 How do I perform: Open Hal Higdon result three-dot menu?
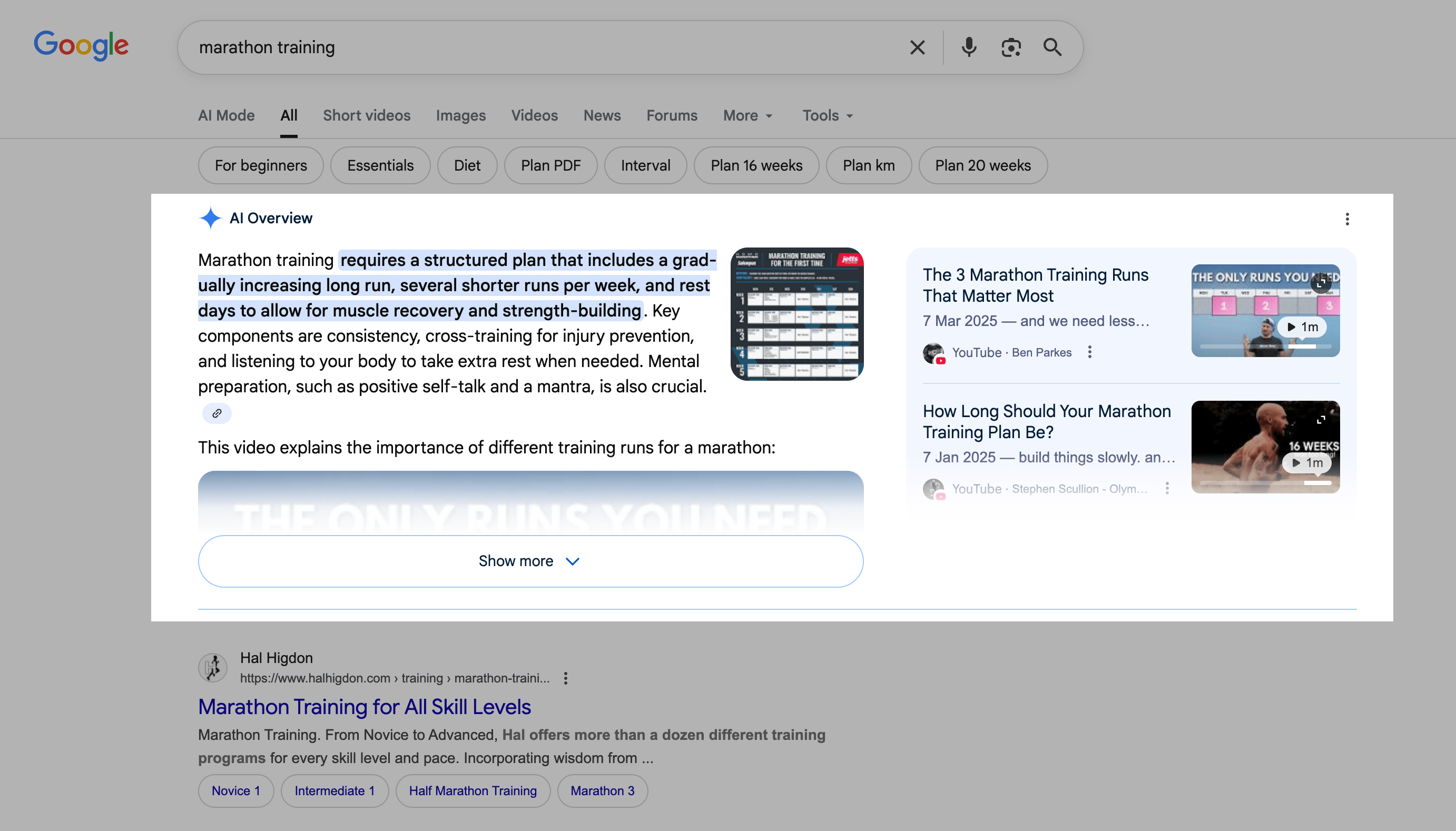coord(565,678)
